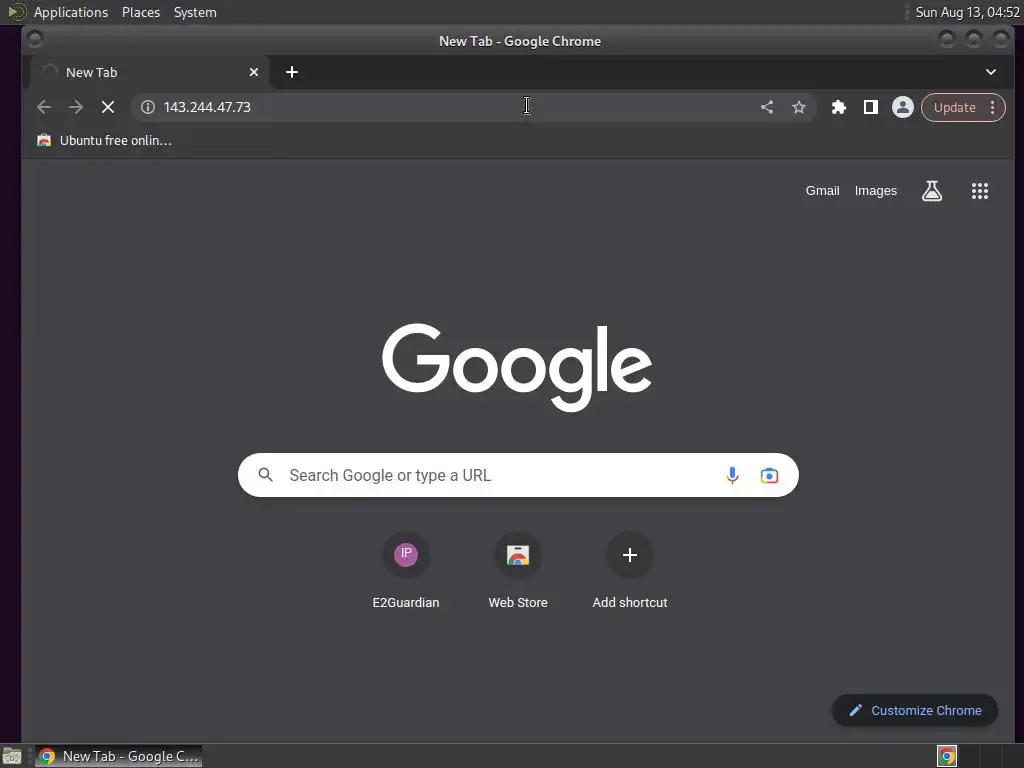
Task: Bookmark this tab with the star
Action: (x=799, y=107)
